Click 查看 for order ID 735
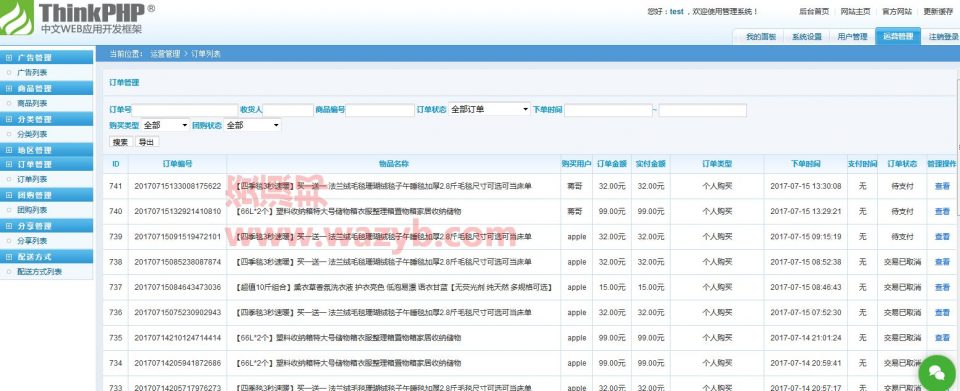Viewport: 960px width, 391px height. [x=942, y=338]
